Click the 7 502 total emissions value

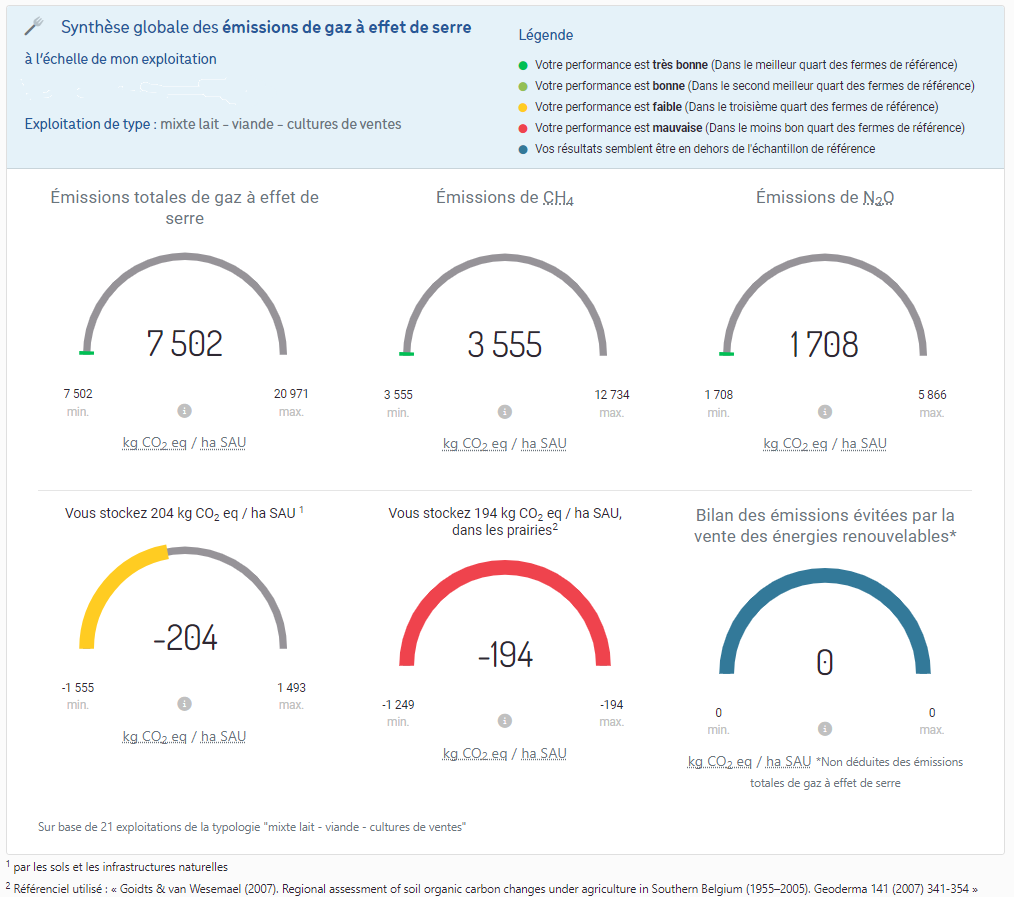coord(185,343)
